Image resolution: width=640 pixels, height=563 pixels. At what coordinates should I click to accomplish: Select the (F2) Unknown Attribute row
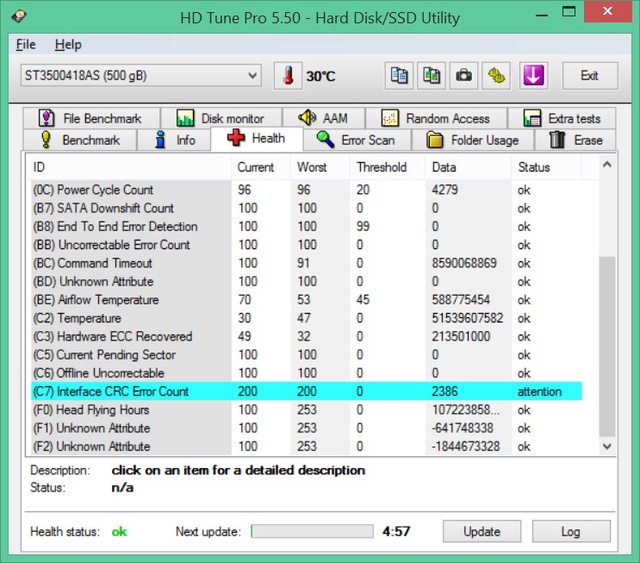pyautogui.click(x=306, y=446)
